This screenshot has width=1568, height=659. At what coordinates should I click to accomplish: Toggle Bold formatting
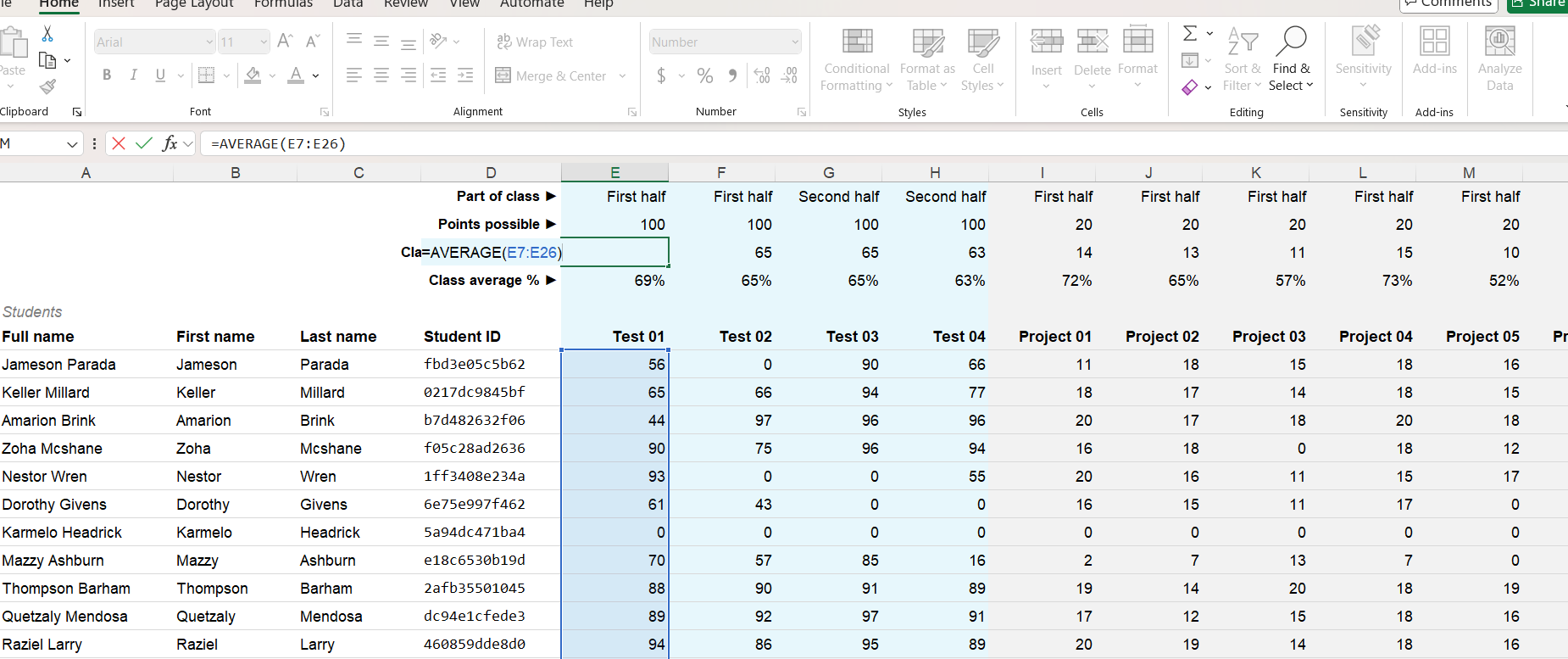(107, 75)
